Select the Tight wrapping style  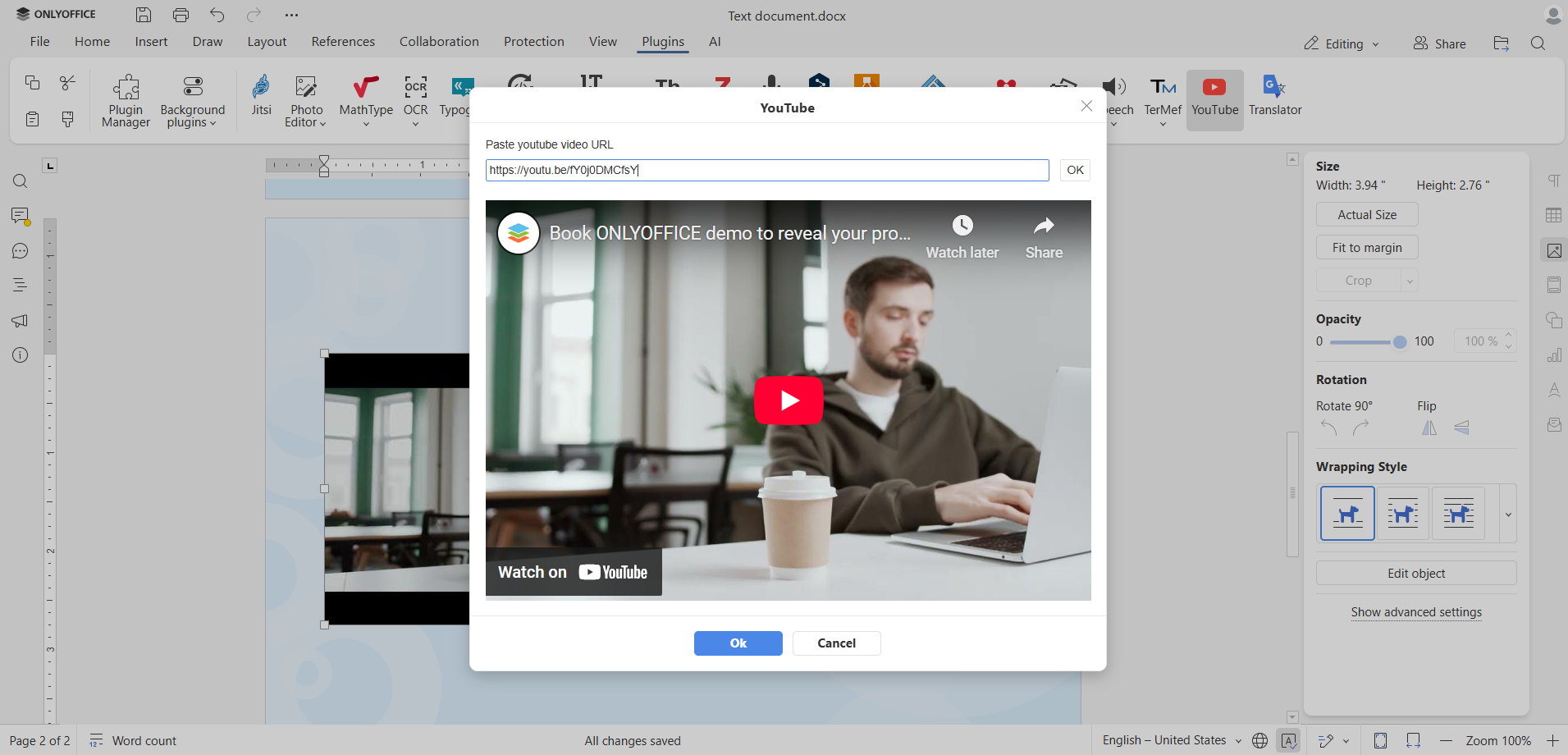point(1458,514)
